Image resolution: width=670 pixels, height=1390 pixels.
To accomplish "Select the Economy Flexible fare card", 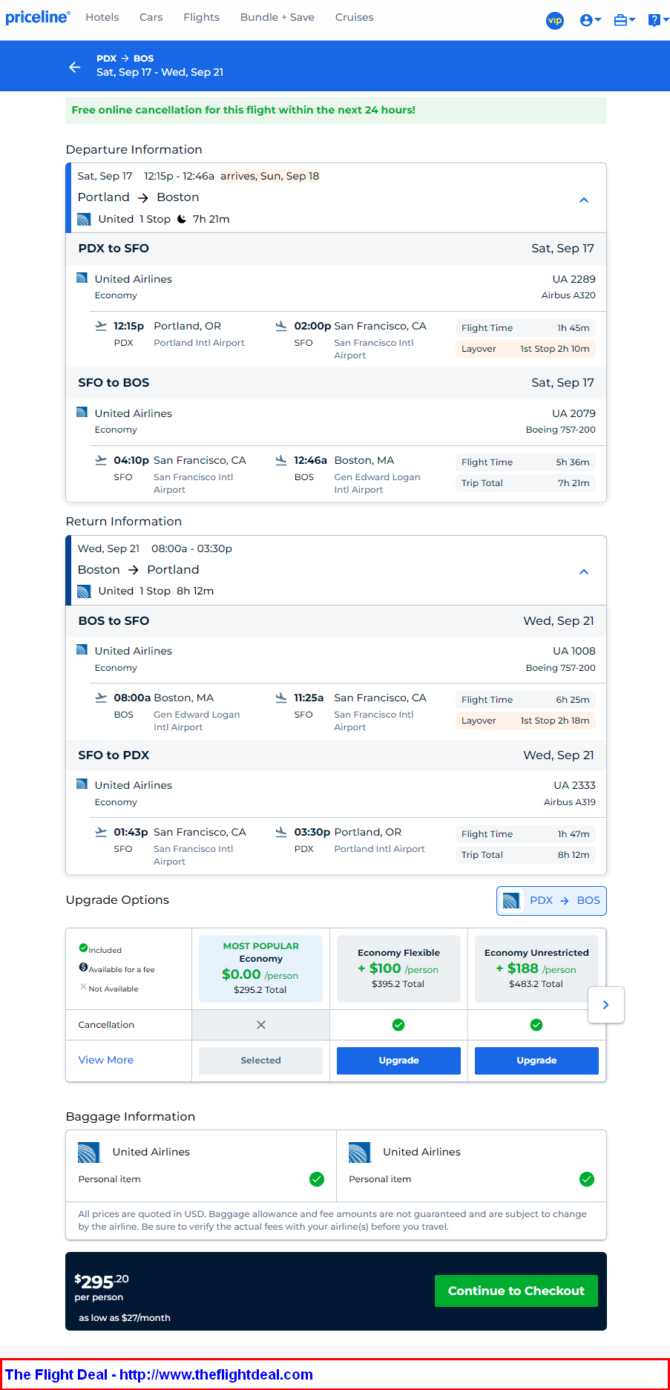I will point(399,969).
